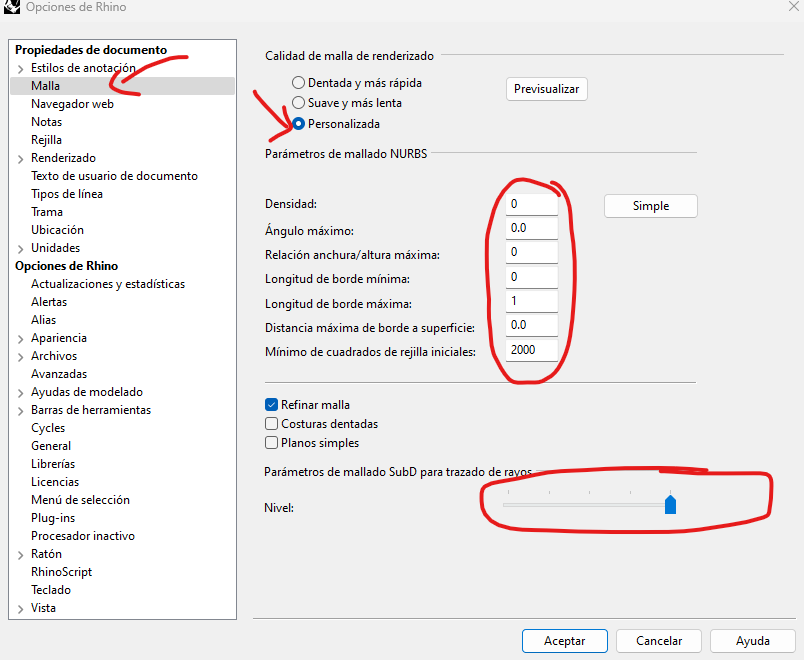This screenshot has width=804, height=660.
Task: Open the Alertas settings page
Action: 49,302
